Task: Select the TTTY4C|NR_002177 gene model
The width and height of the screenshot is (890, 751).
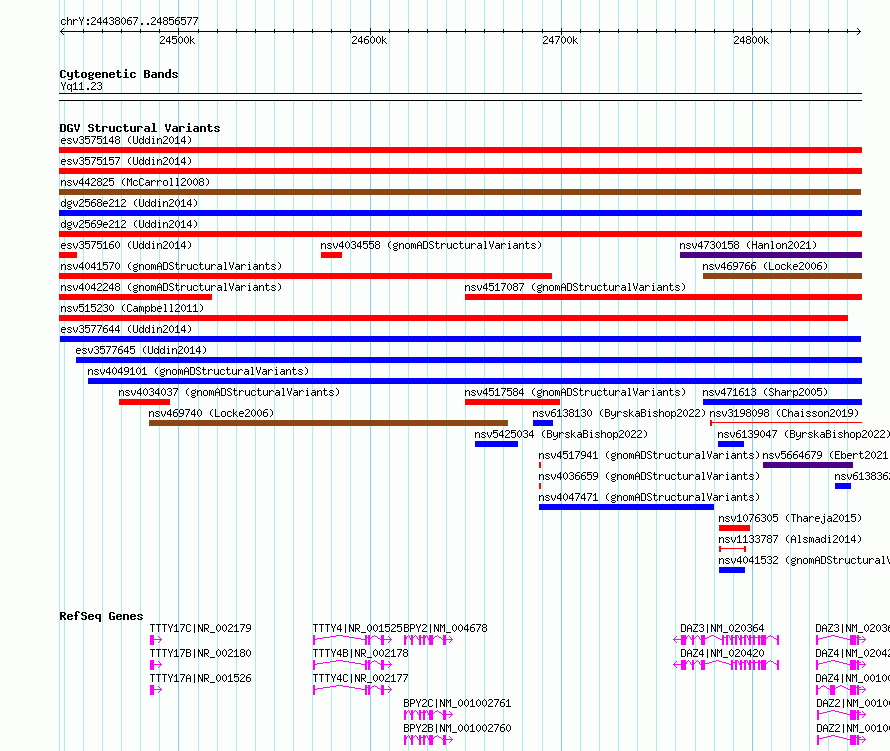Action: (x=352, y=690)
